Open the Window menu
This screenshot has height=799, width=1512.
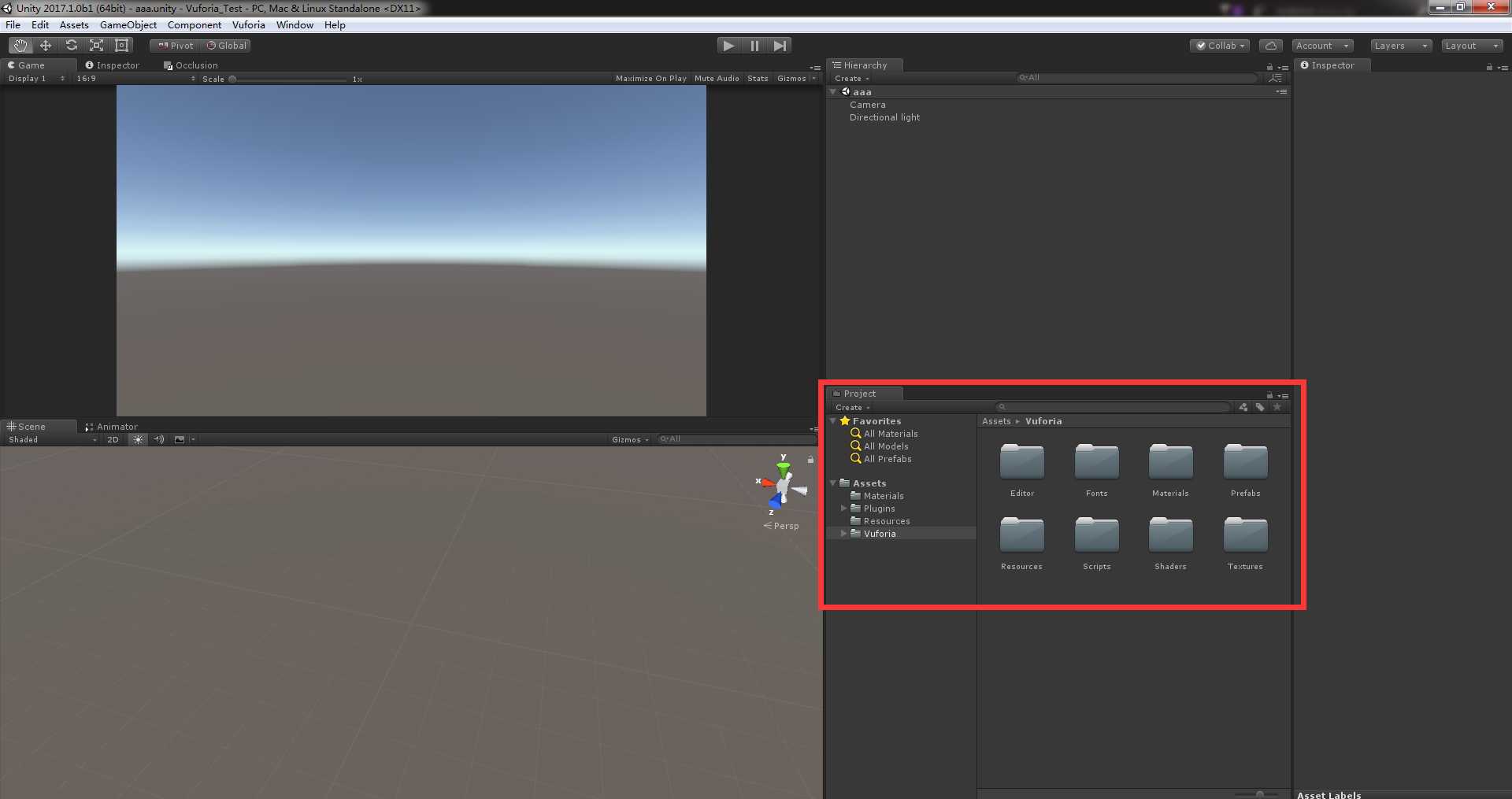pyautogui.click(x=295, y=25)
